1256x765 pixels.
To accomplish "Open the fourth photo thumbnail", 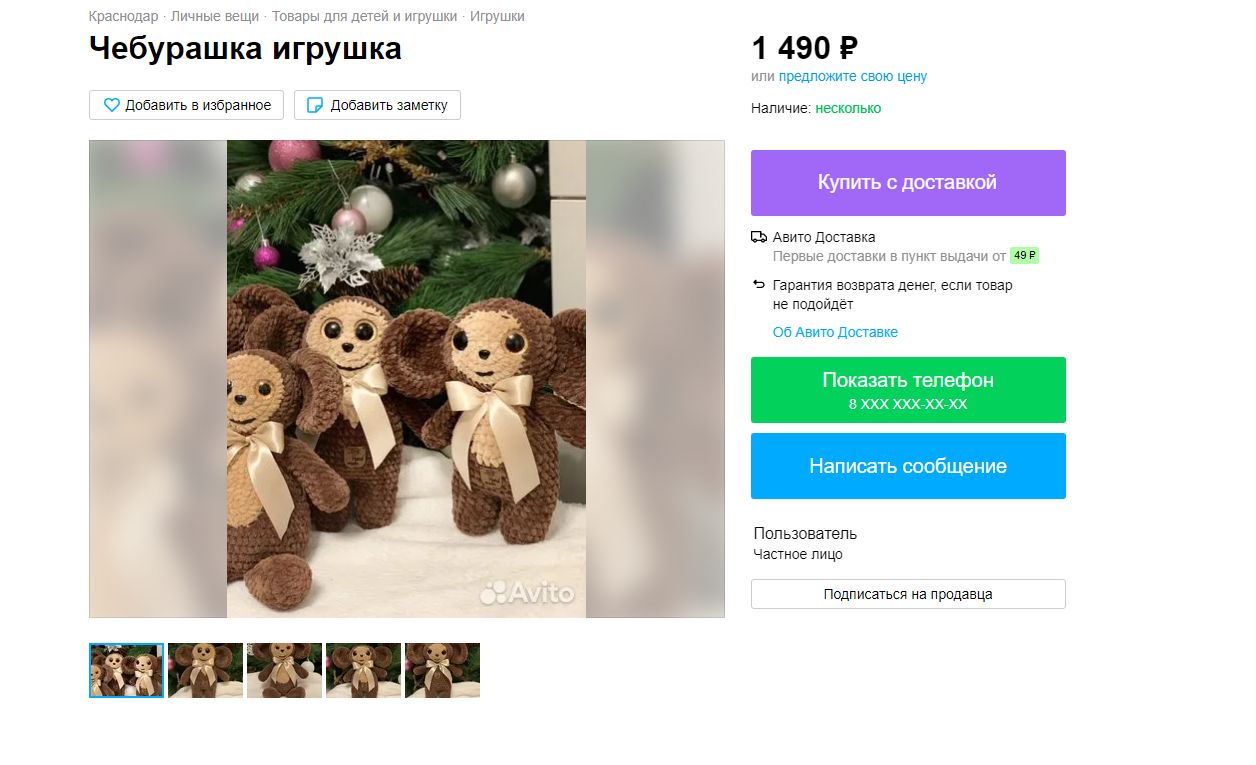I will [x=363, y=670].
